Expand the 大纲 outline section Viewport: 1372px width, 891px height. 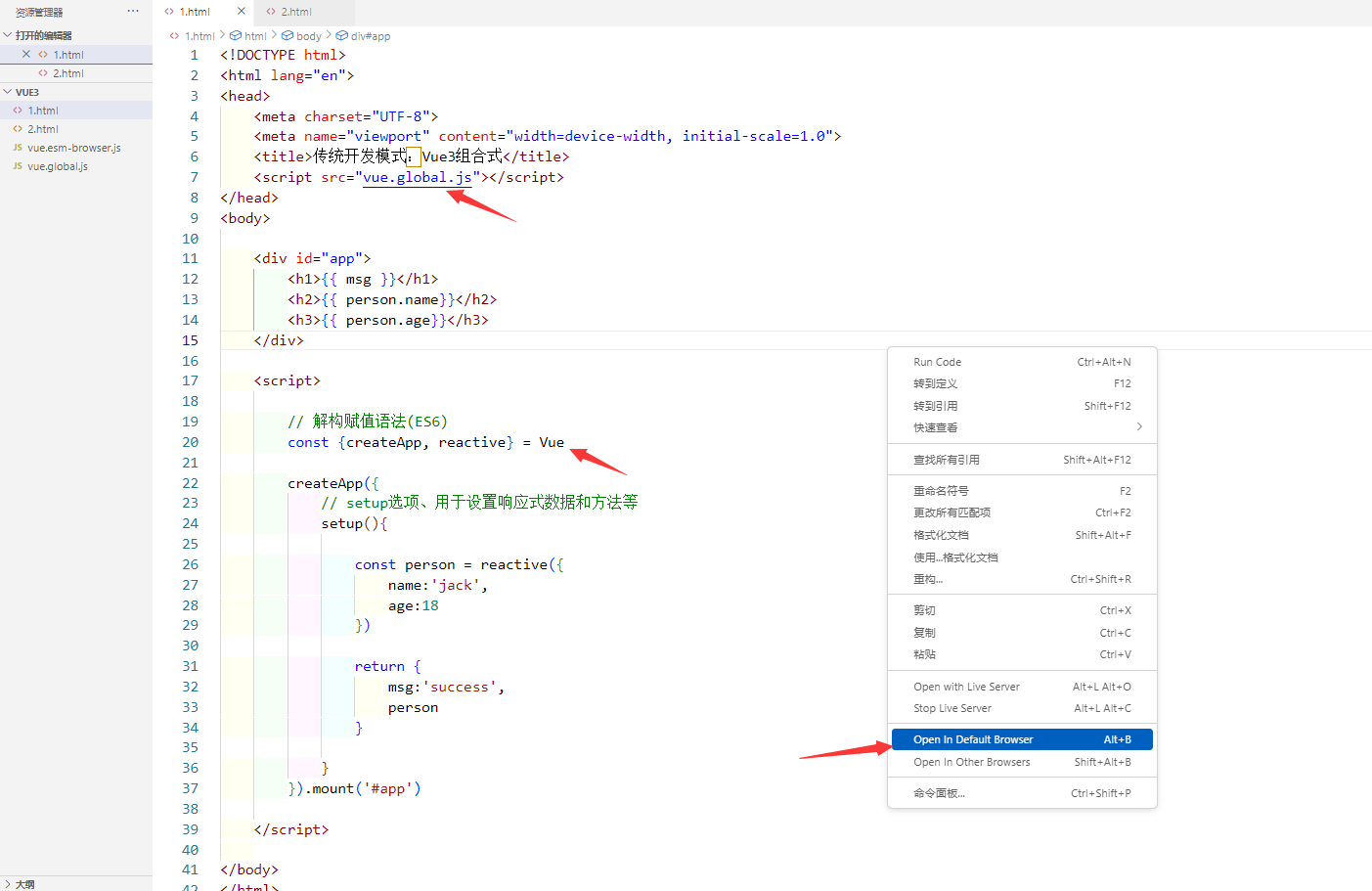point(8,884)
